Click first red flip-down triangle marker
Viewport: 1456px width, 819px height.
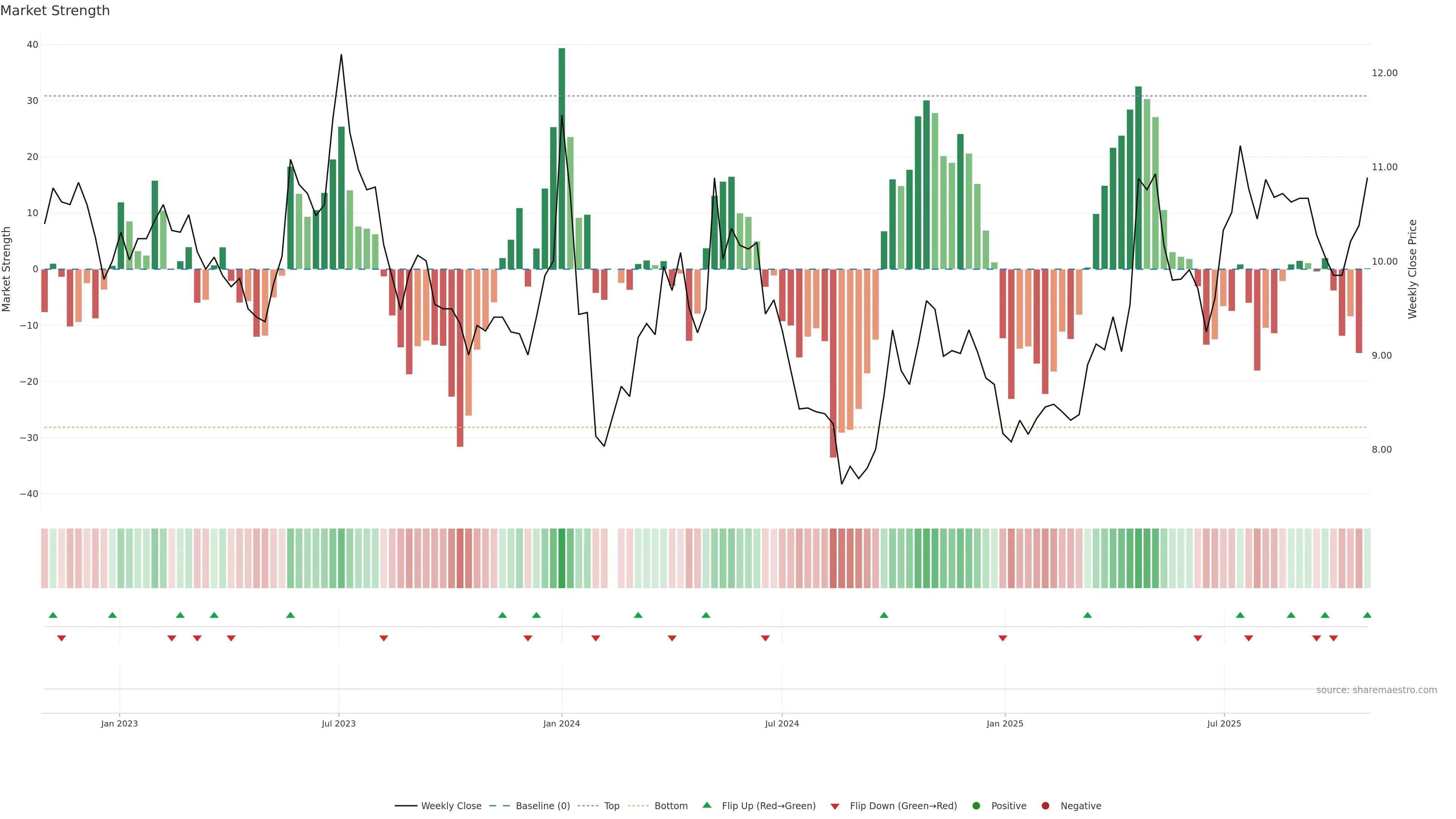point(61,638)
